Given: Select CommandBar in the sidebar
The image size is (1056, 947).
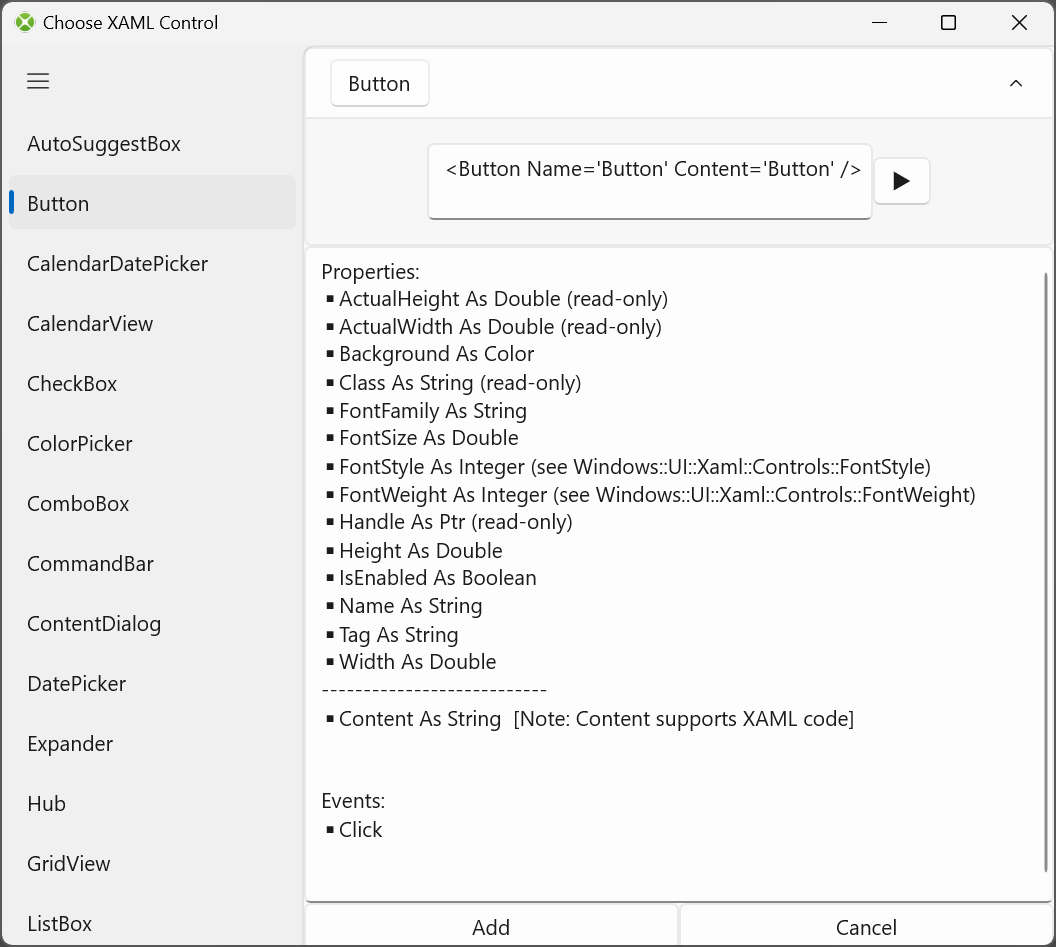Looking at the screenshot, I should [x=90, y=564].
